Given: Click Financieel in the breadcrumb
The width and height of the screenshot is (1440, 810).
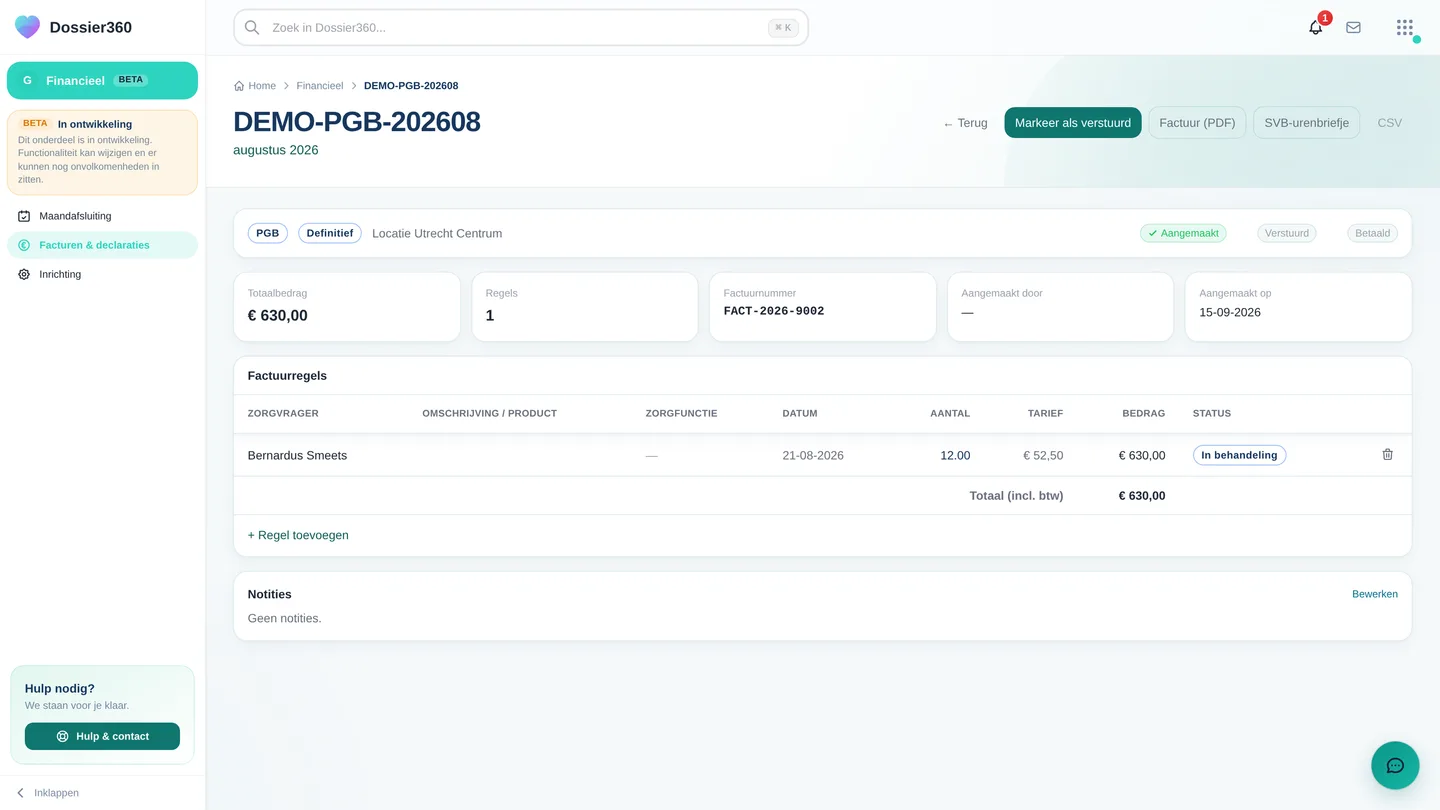Looking at the screenshot, I should pyautogui.click(x=319, y=86).
